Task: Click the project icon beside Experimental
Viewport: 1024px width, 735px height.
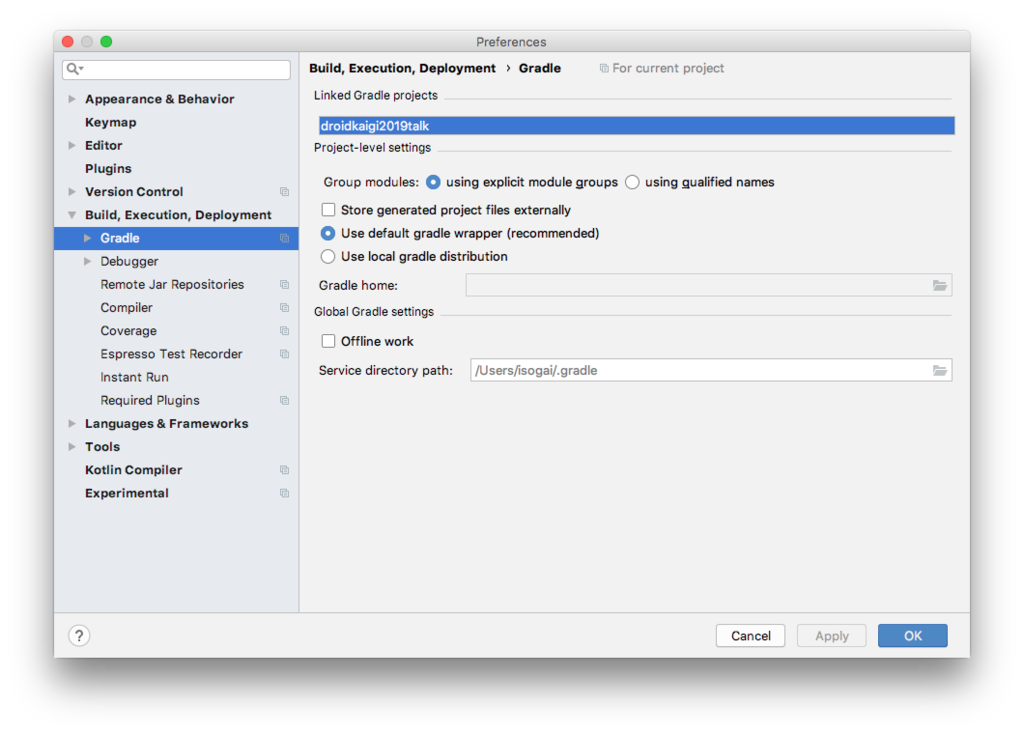Action: coord(284,493)
